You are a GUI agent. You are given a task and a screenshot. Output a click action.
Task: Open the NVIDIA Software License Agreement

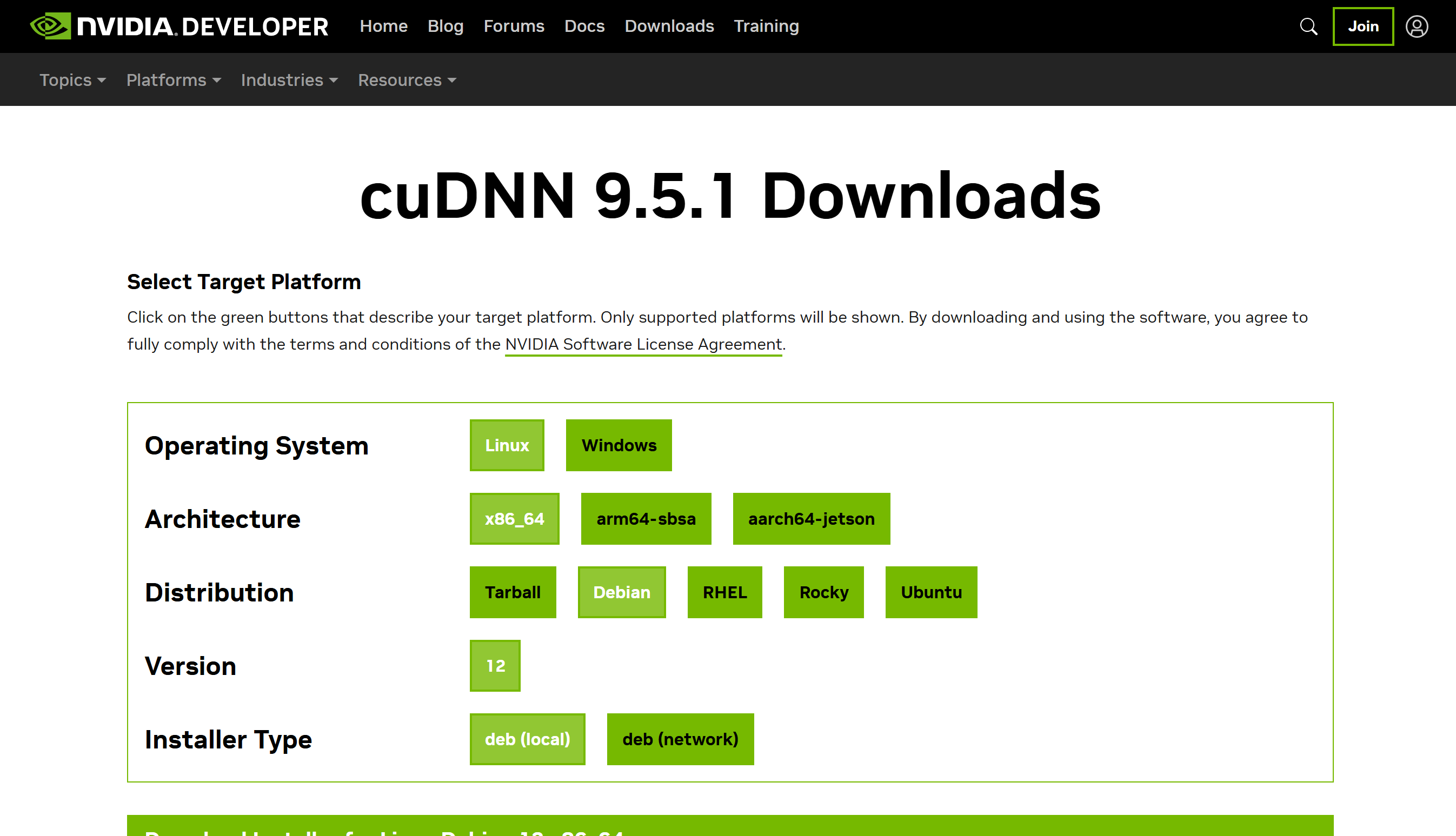643,344
